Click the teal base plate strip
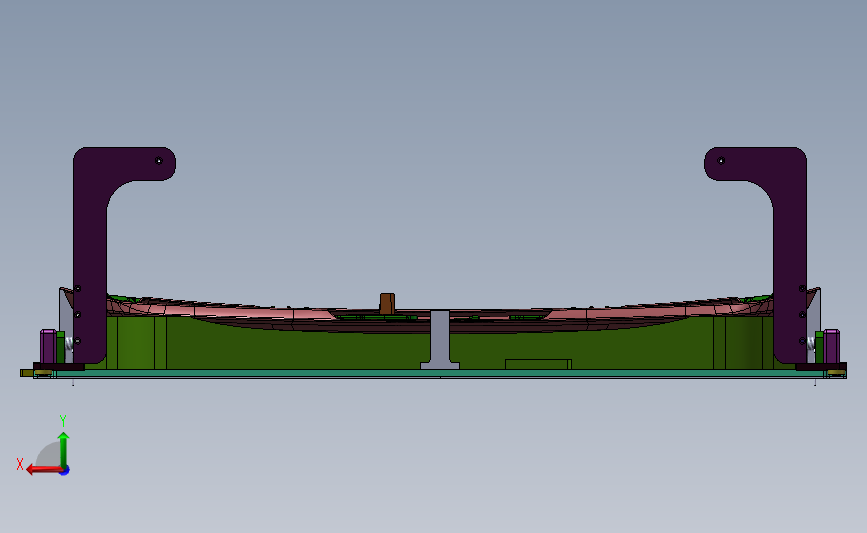The height and width of the screenshot is (533, 867). pos(440,374)
